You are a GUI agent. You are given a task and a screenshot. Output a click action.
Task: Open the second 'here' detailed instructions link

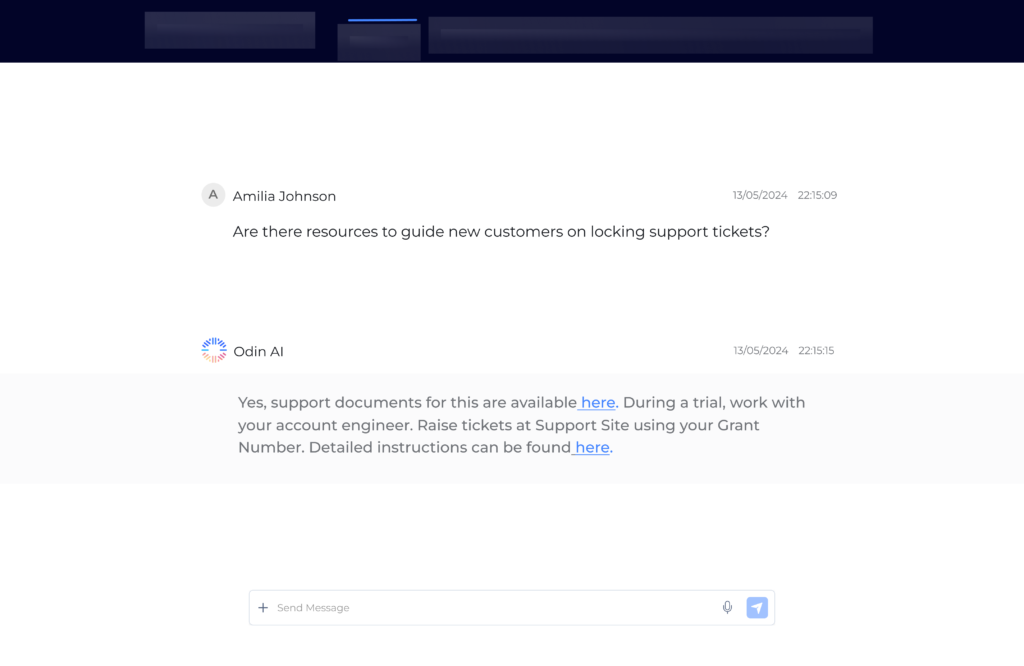coord(591,447)
